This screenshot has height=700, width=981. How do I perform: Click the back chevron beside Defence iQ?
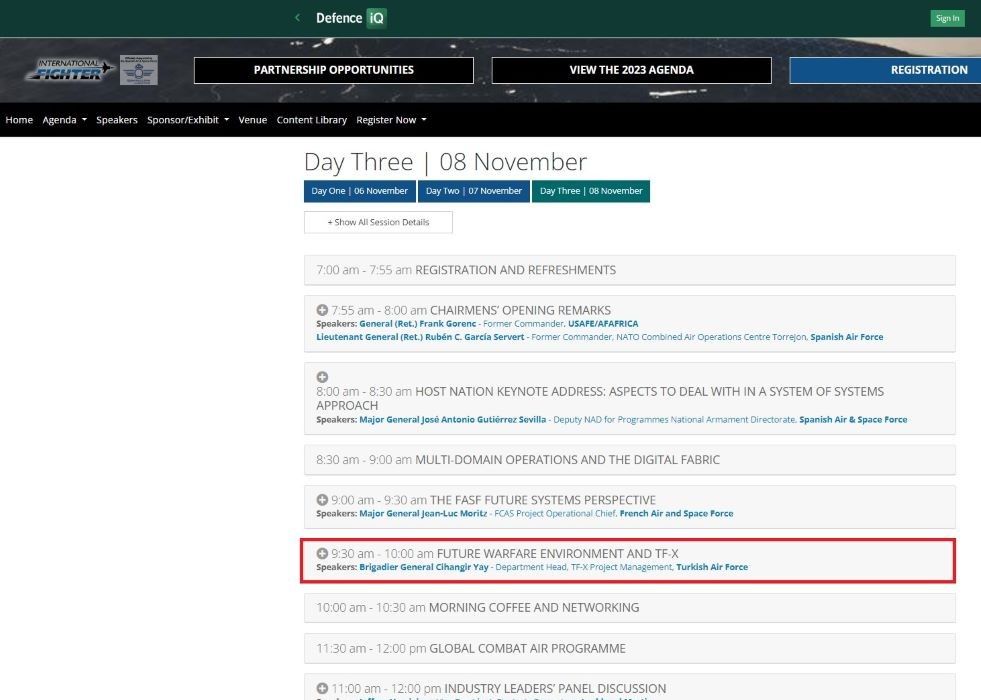(297, 18)
